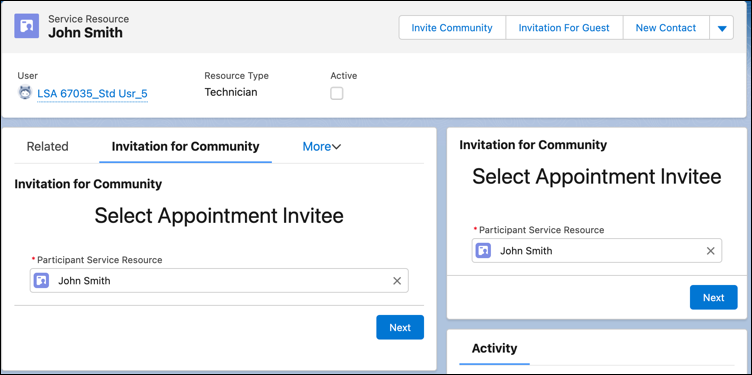The height and width of the screenshot is (375, 752).
Task: Select the Invitation for Community tab
Action: pos(186,146)
